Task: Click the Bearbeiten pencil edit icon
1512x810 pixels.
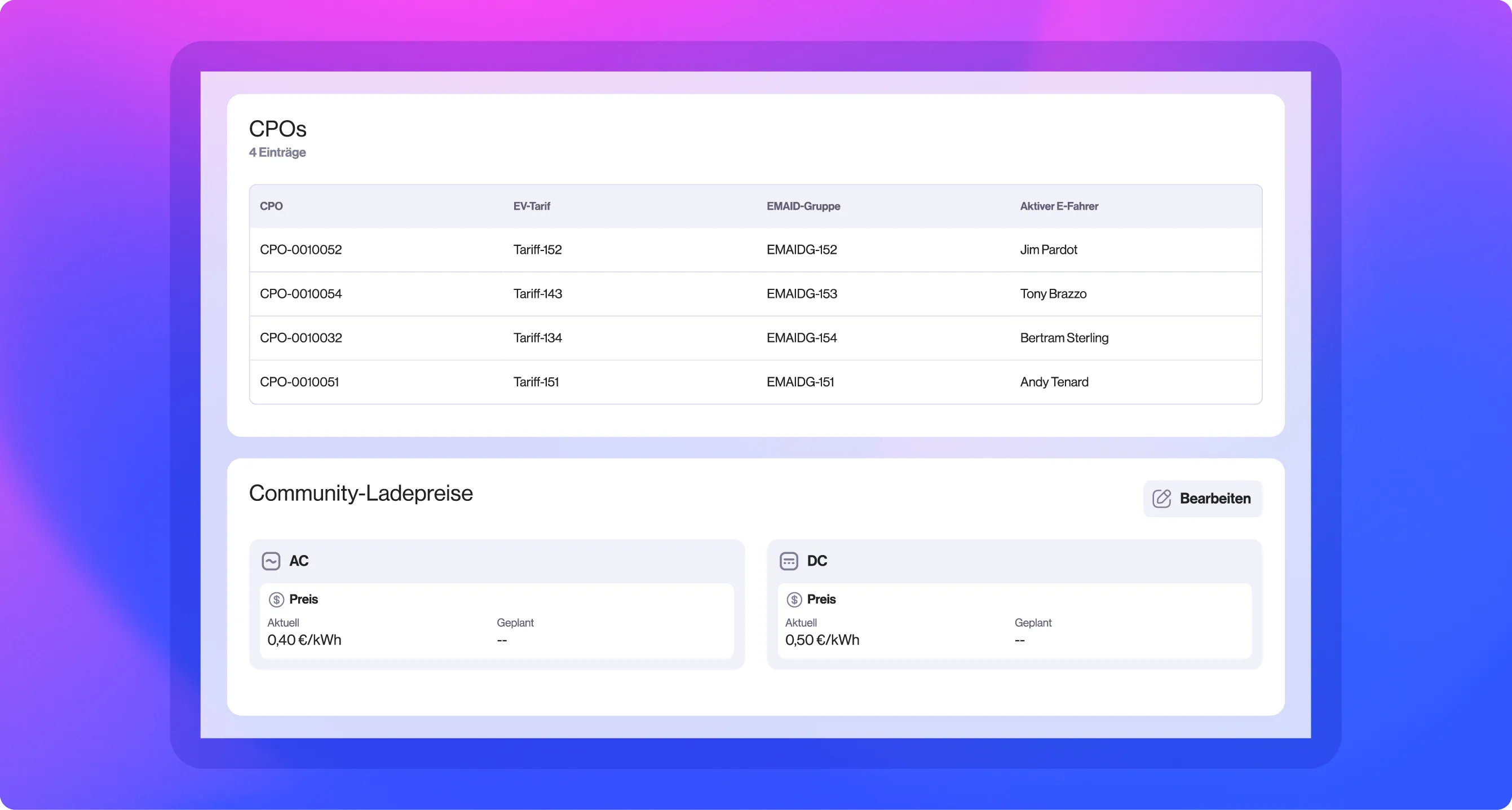Action: [x=1161, y=499]
